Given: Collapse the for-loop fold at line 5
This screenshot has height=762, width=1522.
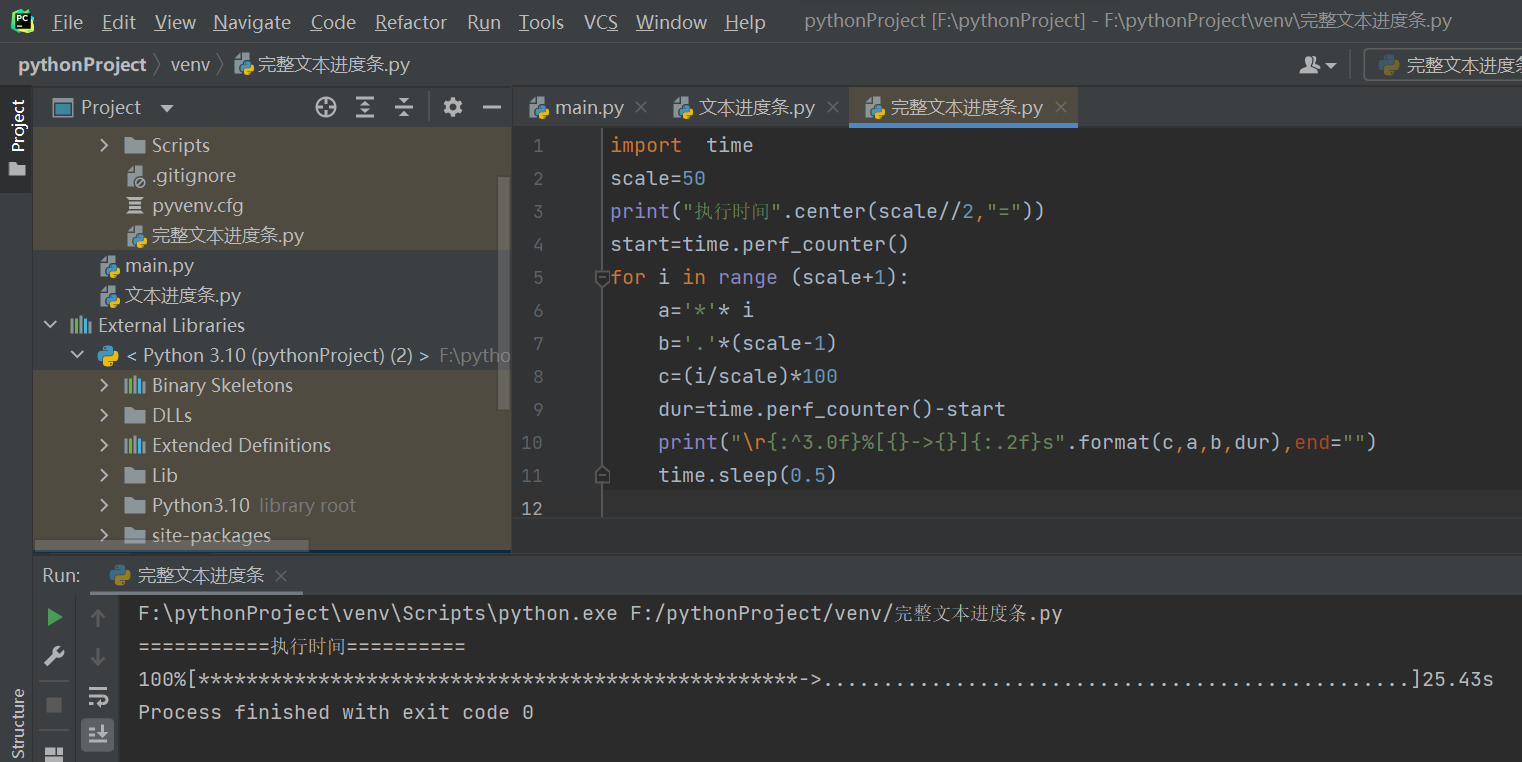Looking at the screenshot, I should click(x=601, y=277).
